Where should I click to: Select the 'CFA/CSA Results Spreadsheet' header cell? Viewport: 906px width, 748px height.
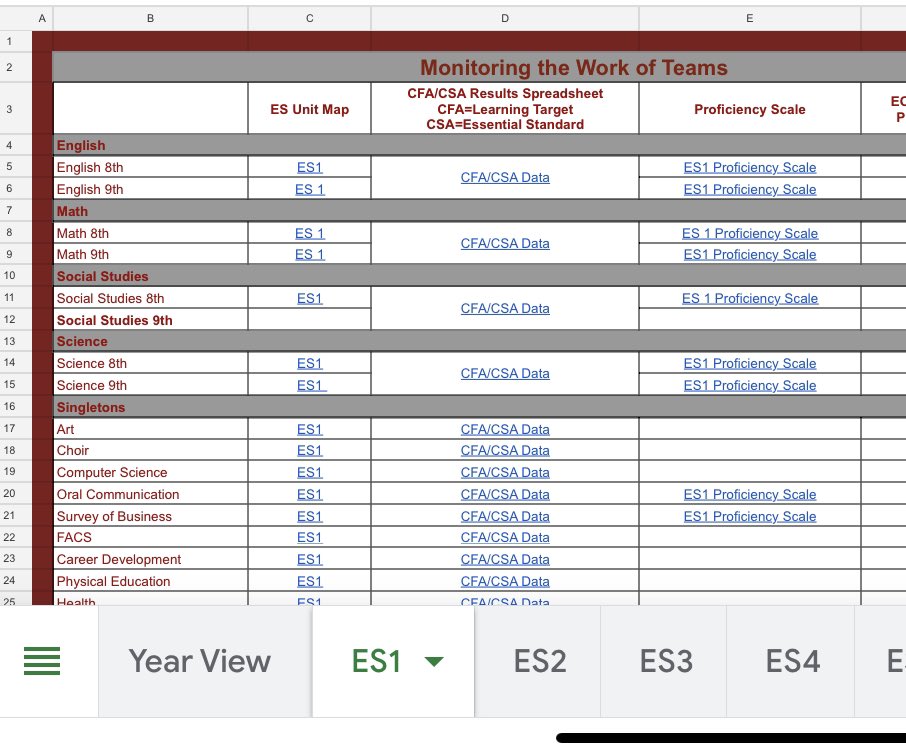(x=505, y=109)
